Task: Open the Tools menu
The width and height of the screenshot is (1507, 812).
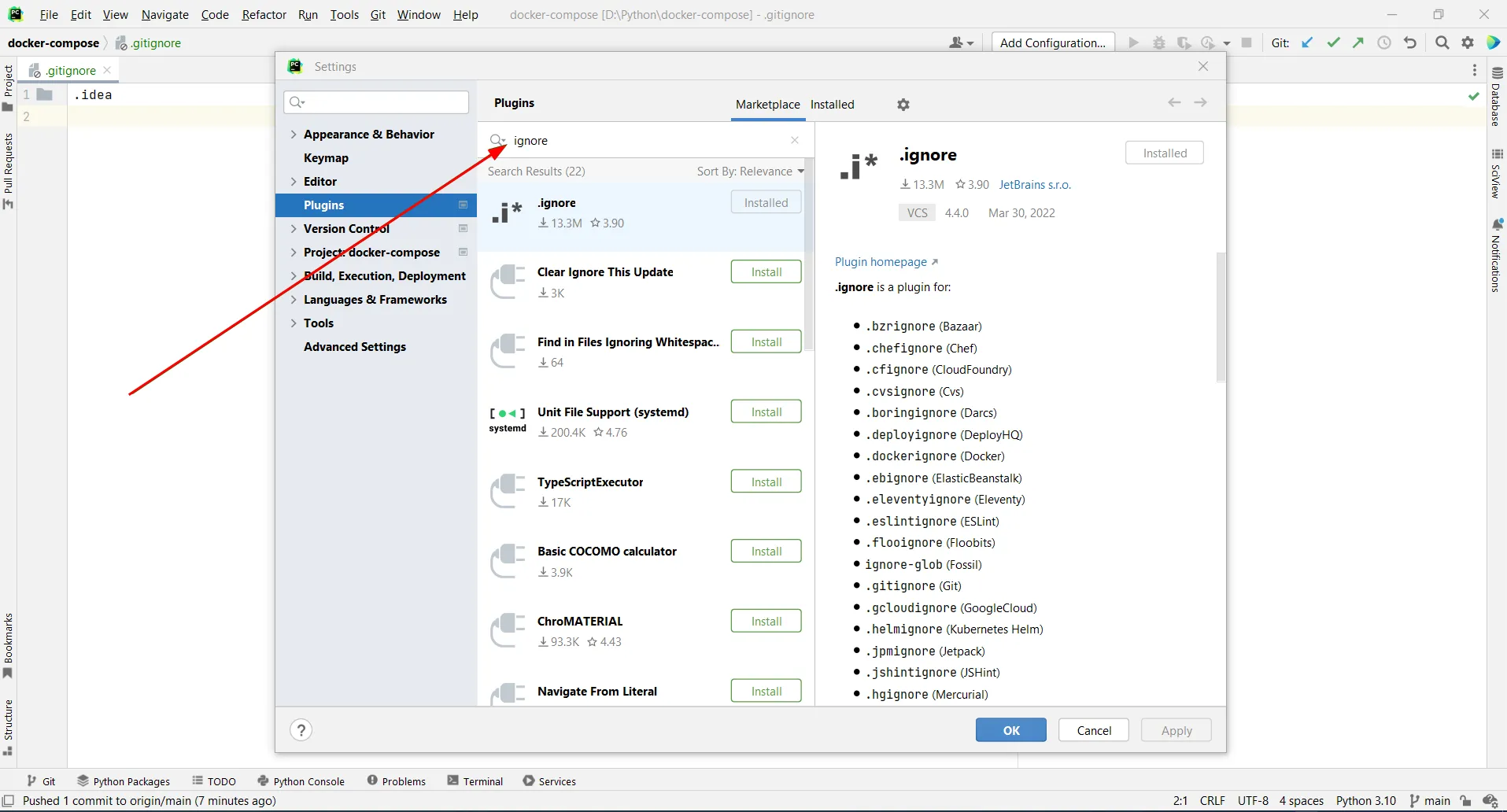Action: (344, 14)
